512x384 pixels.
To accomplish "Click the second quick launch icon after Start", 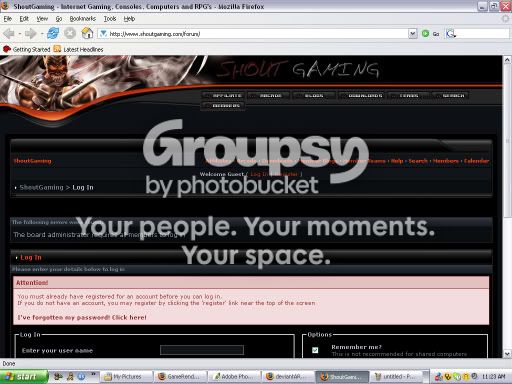I will coord(70,377).
